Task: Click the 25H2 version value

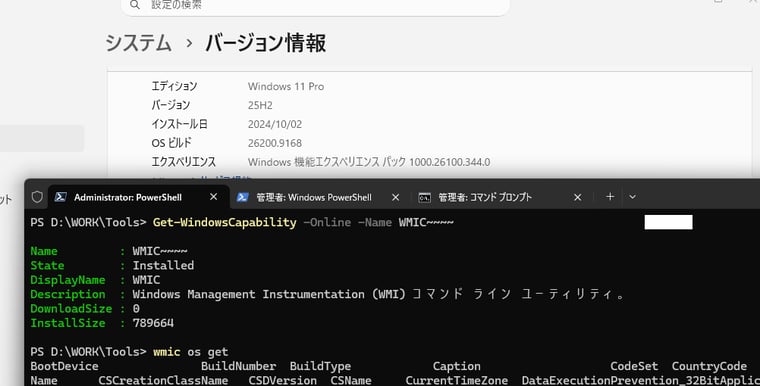Action: click(x=260, y=105)
